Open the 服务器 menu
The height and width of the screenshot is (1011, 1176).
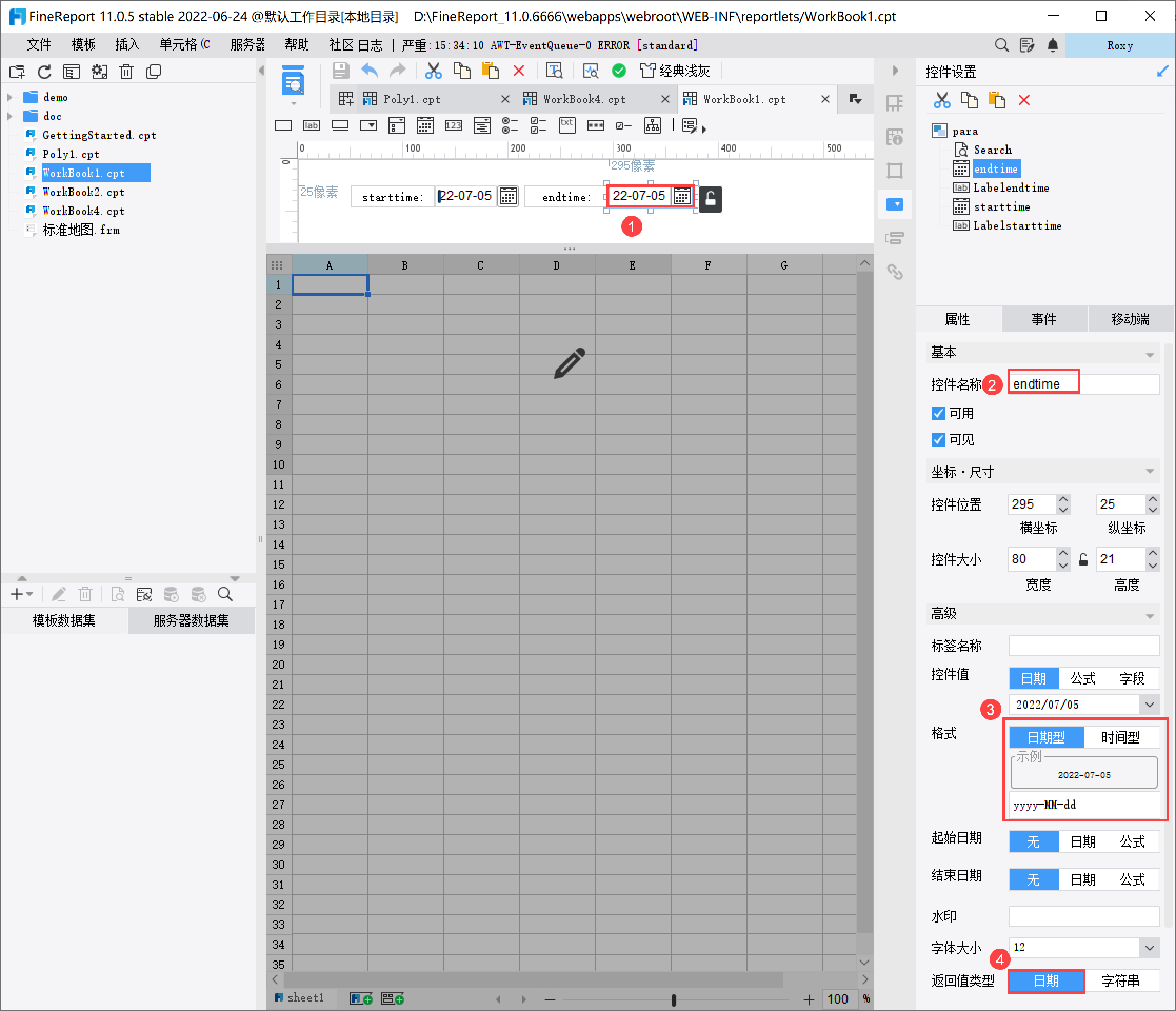tap(247, 45)
